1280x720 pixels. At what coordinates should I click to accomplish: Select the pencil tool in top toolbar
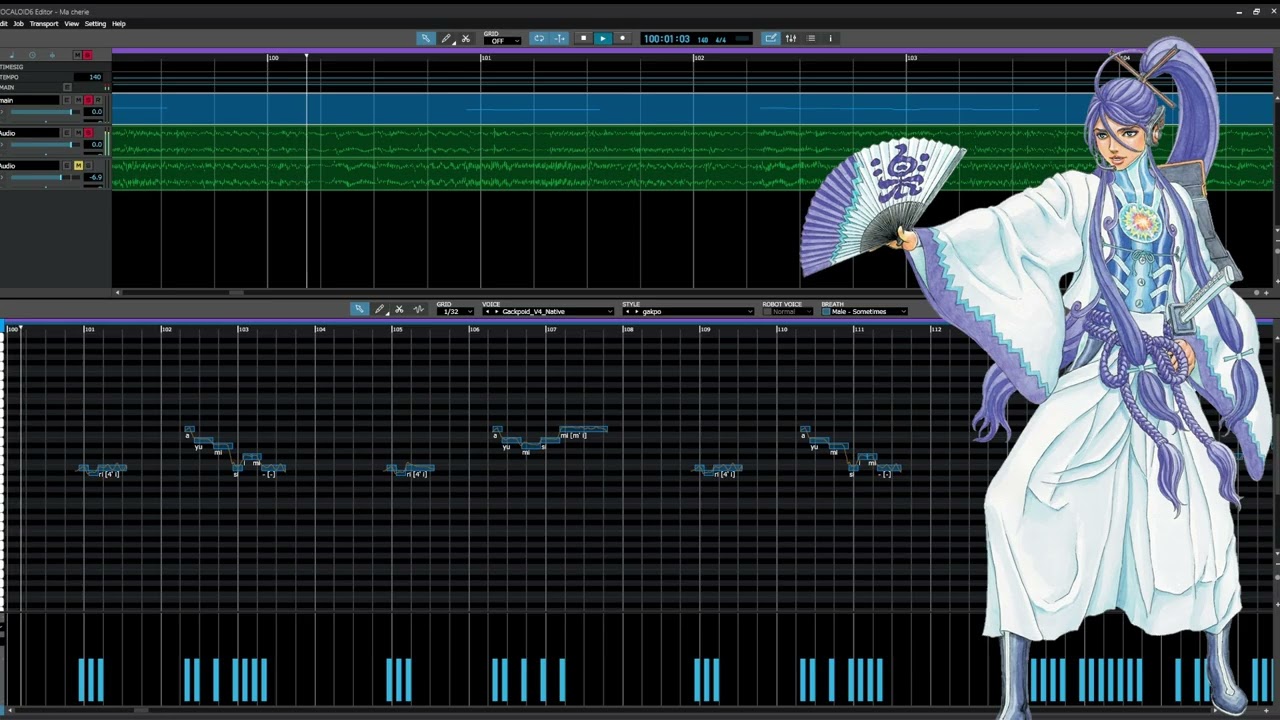446,38
